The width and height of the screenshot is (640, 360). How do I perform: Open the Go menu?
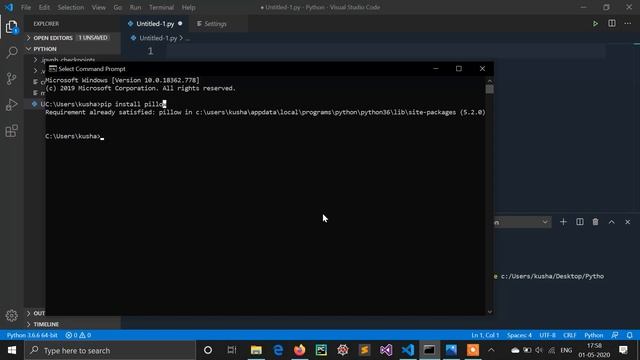(x=118, y=7)
